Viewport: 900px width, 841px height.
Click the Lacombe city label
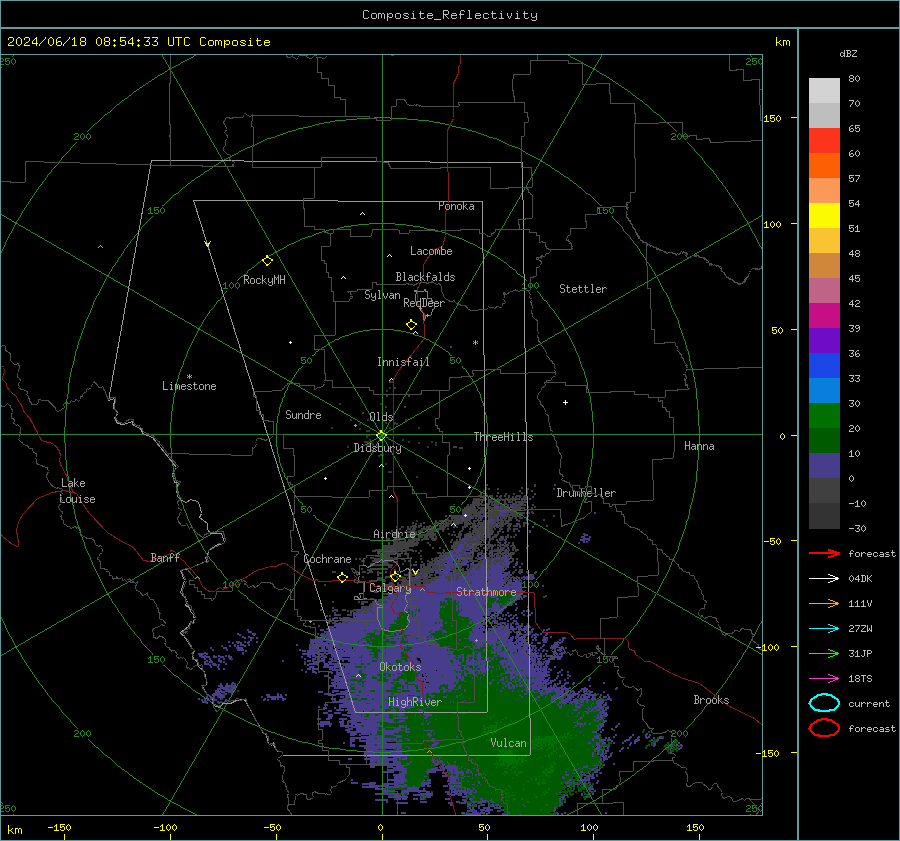pos(431,251)
